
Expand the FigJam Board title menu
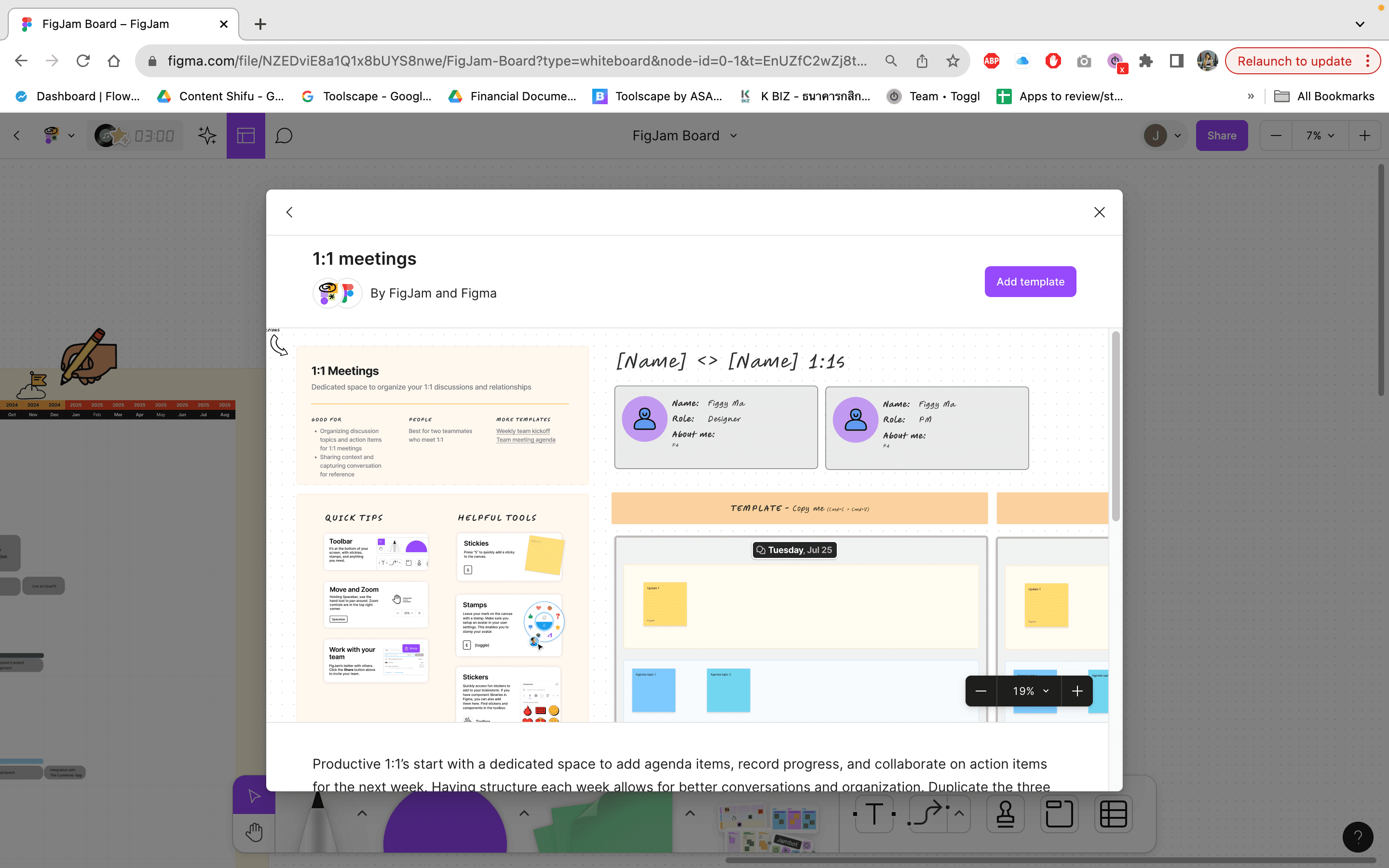[x=734, y=136]
